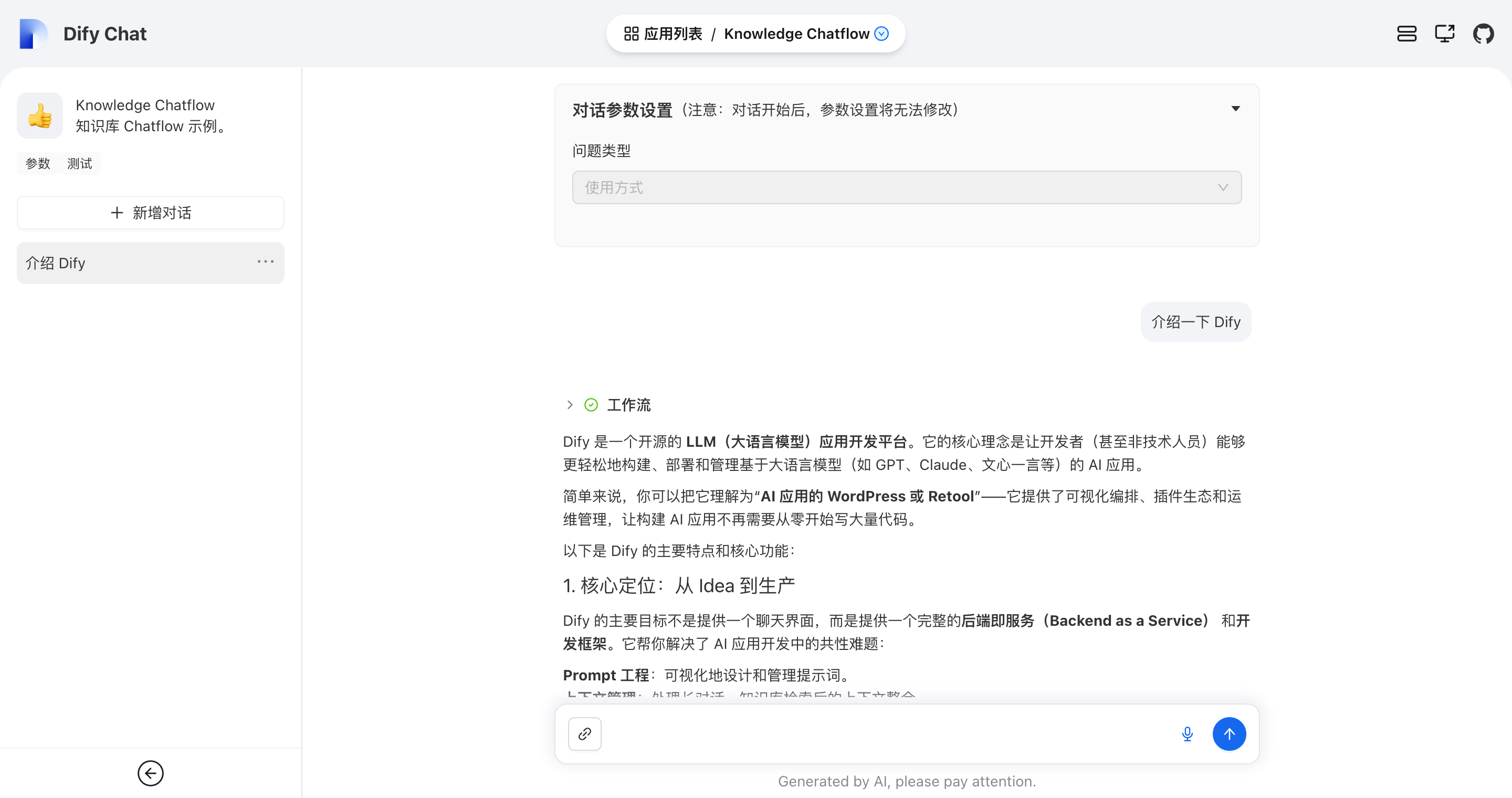Expand the 工作流 details chevron
This screenshot has height=798, width=1512.
click(x=569, y=404)
